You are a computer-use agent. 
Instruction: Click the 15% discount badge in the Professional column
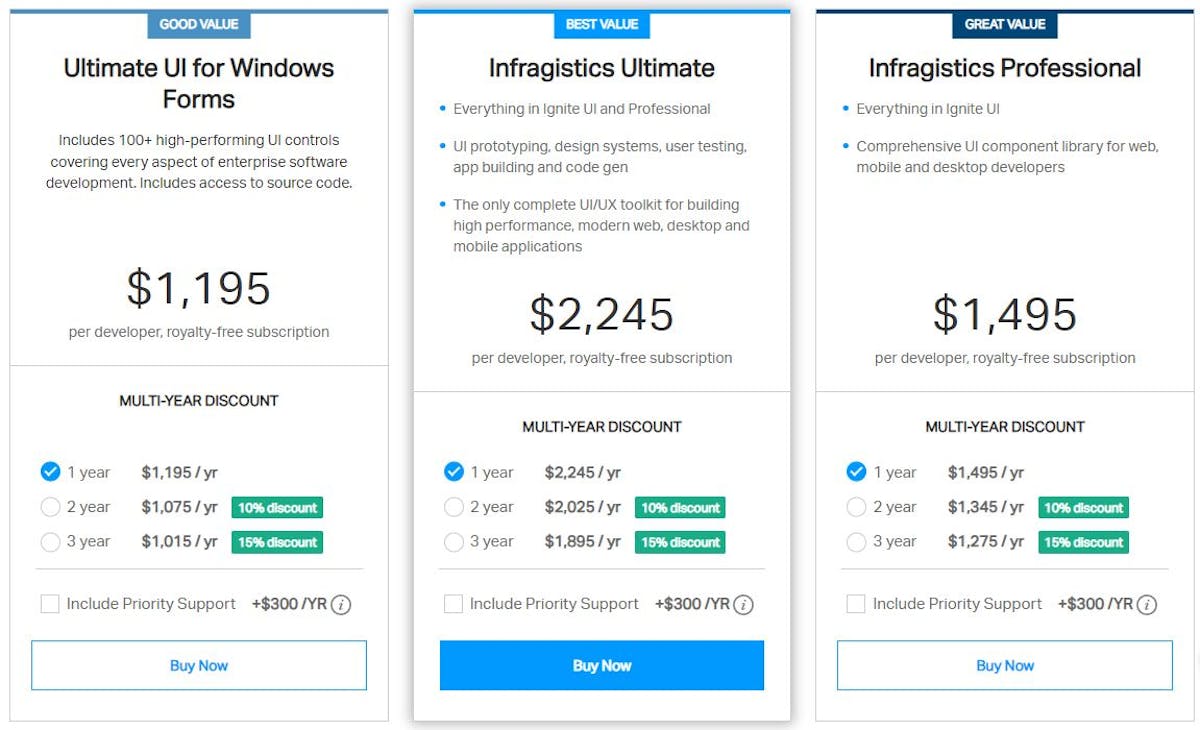[x=1082, y=542]
